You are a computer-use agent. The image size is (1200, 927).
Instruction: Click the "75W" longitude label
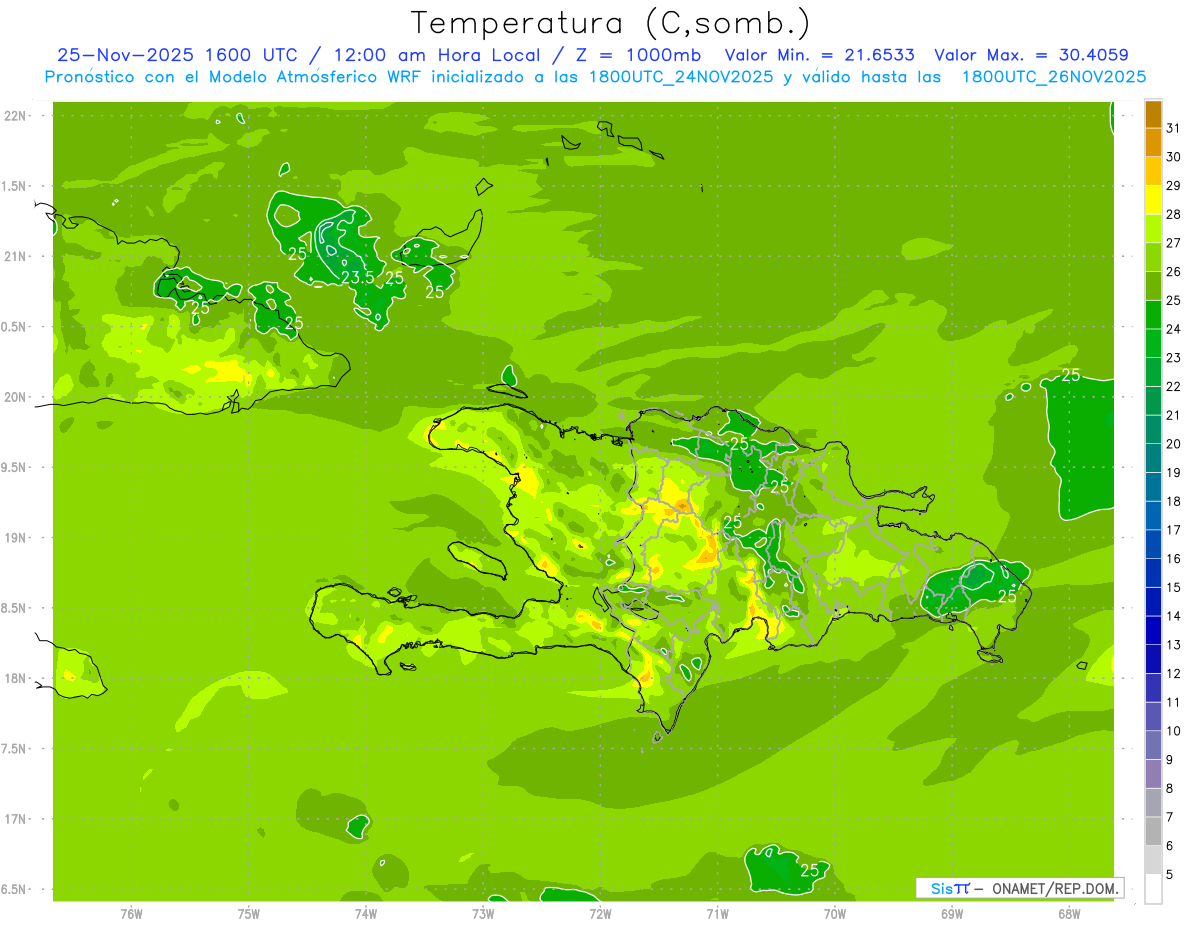(x=249, y=914)
